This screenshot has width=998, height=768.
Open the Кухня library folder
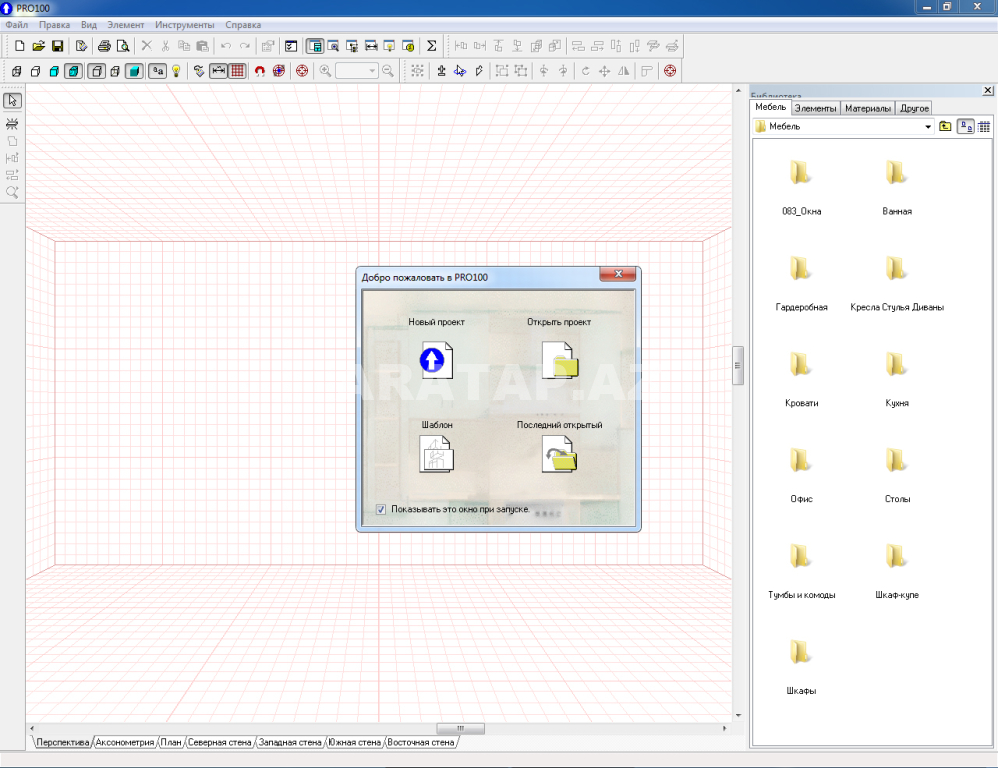pos(897,379)
